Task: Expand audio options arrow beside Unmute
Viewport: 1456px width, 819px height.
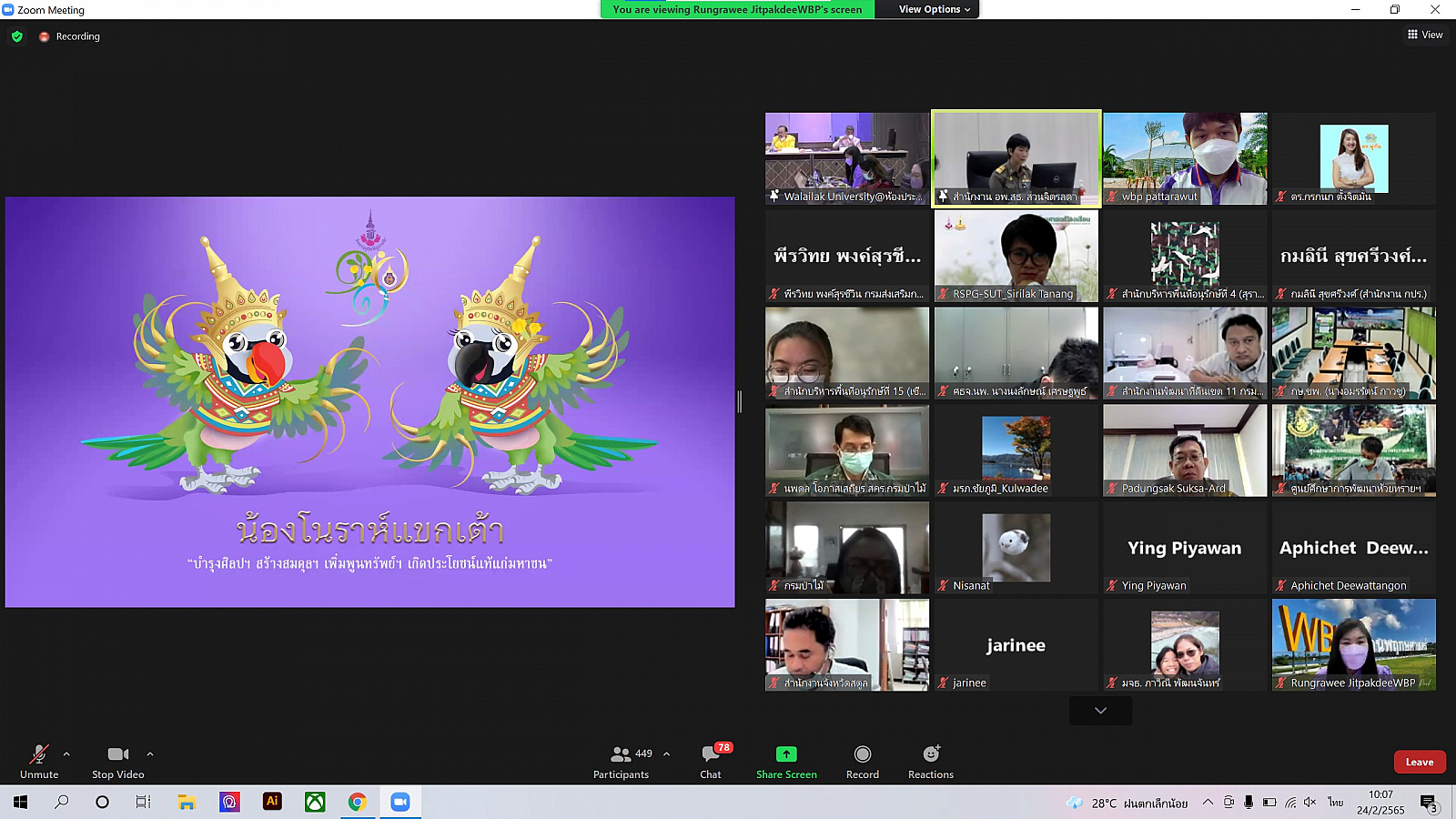Action: [66, 753]
